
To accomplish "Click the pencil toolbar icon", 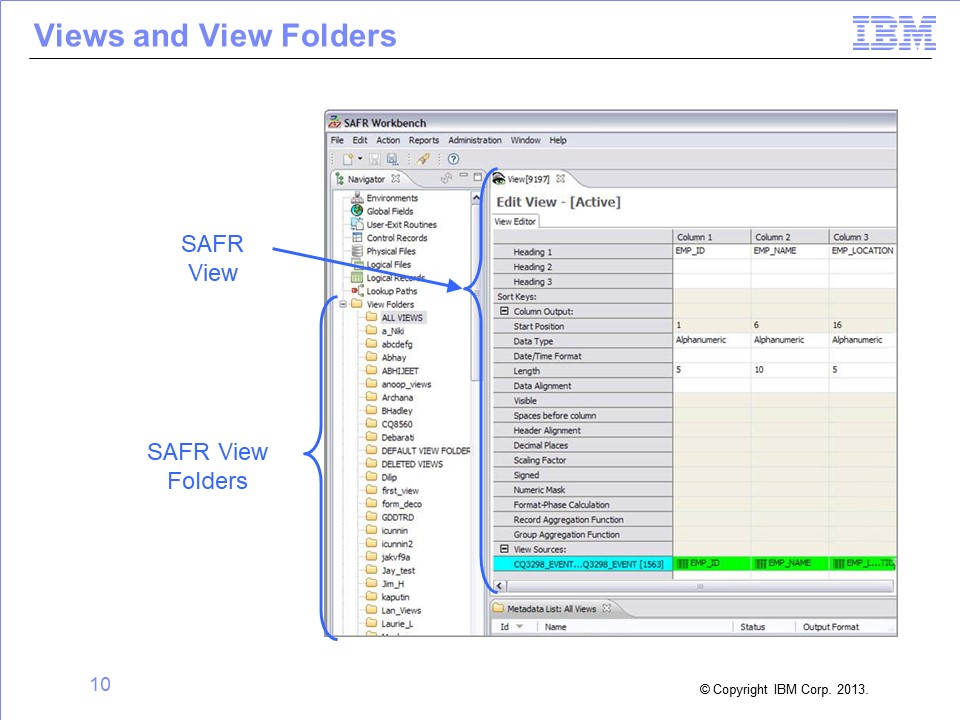I will click(423, 159).
